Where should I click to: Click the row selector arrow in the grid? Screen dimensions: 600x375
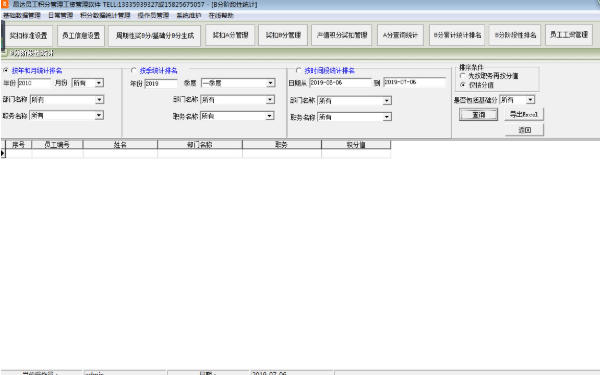(x=3, y=153)
